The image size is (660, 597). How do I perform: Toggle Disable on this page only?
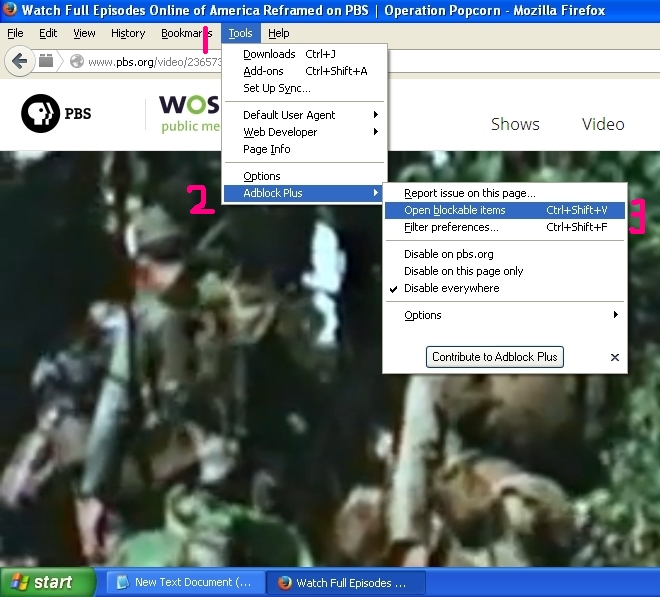point(505,271)
